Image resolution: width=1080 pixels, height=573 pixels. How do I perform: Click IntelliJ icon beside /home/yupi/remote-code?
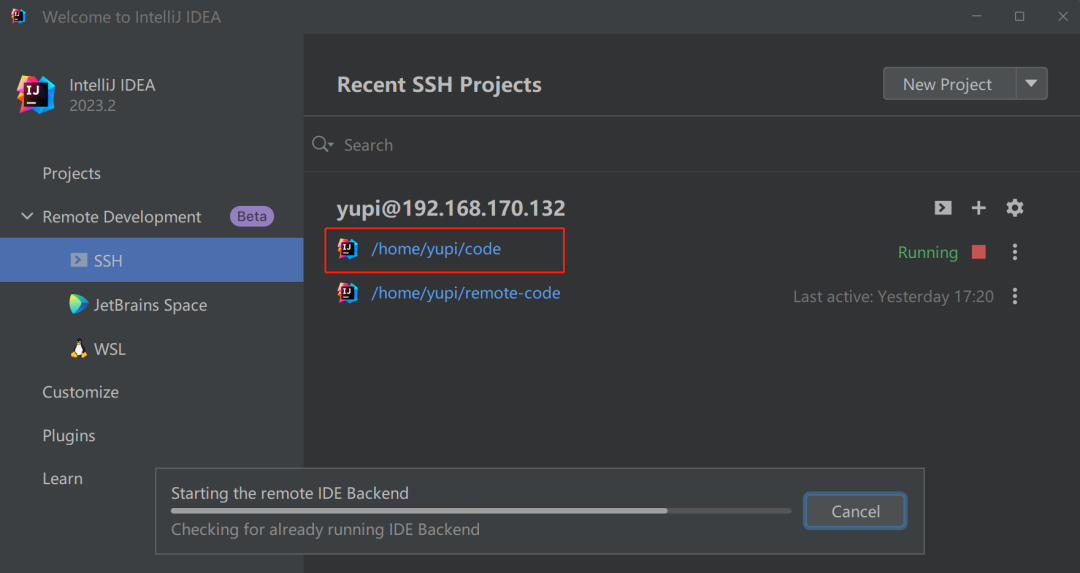(348, 293)
